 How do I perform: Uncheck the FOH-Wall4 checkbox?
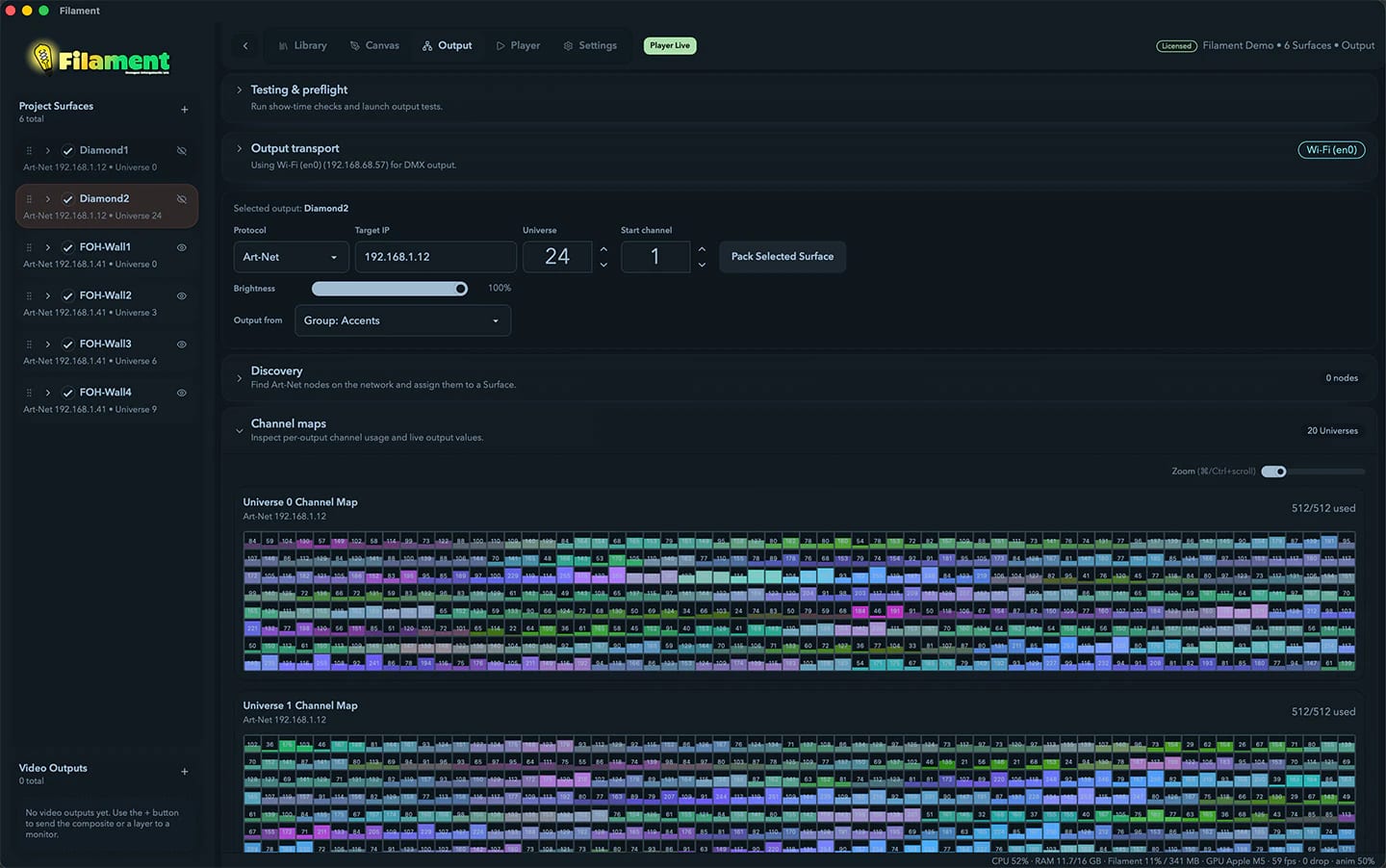tap(67, 393)
